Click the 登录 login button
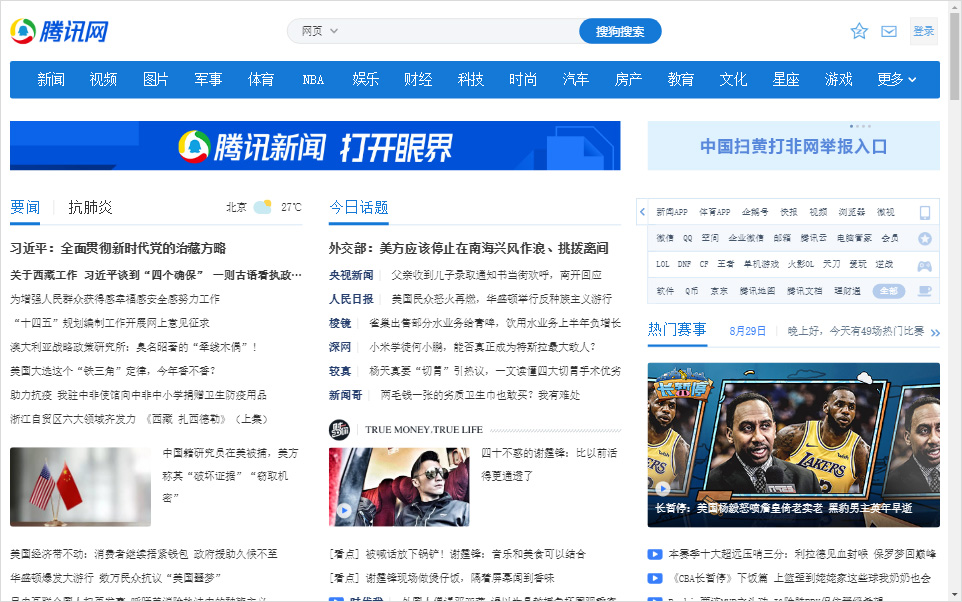962x602 pixels. [923, 31]
